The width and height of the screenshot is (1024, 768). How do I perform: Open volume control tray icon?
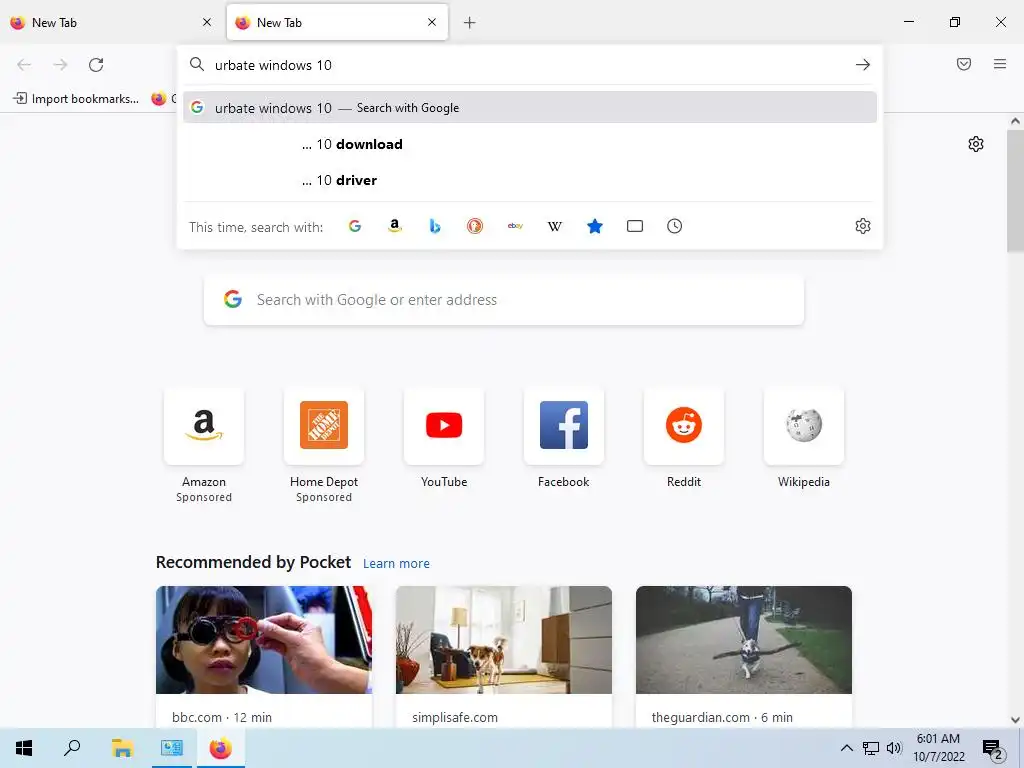(894, 748)
